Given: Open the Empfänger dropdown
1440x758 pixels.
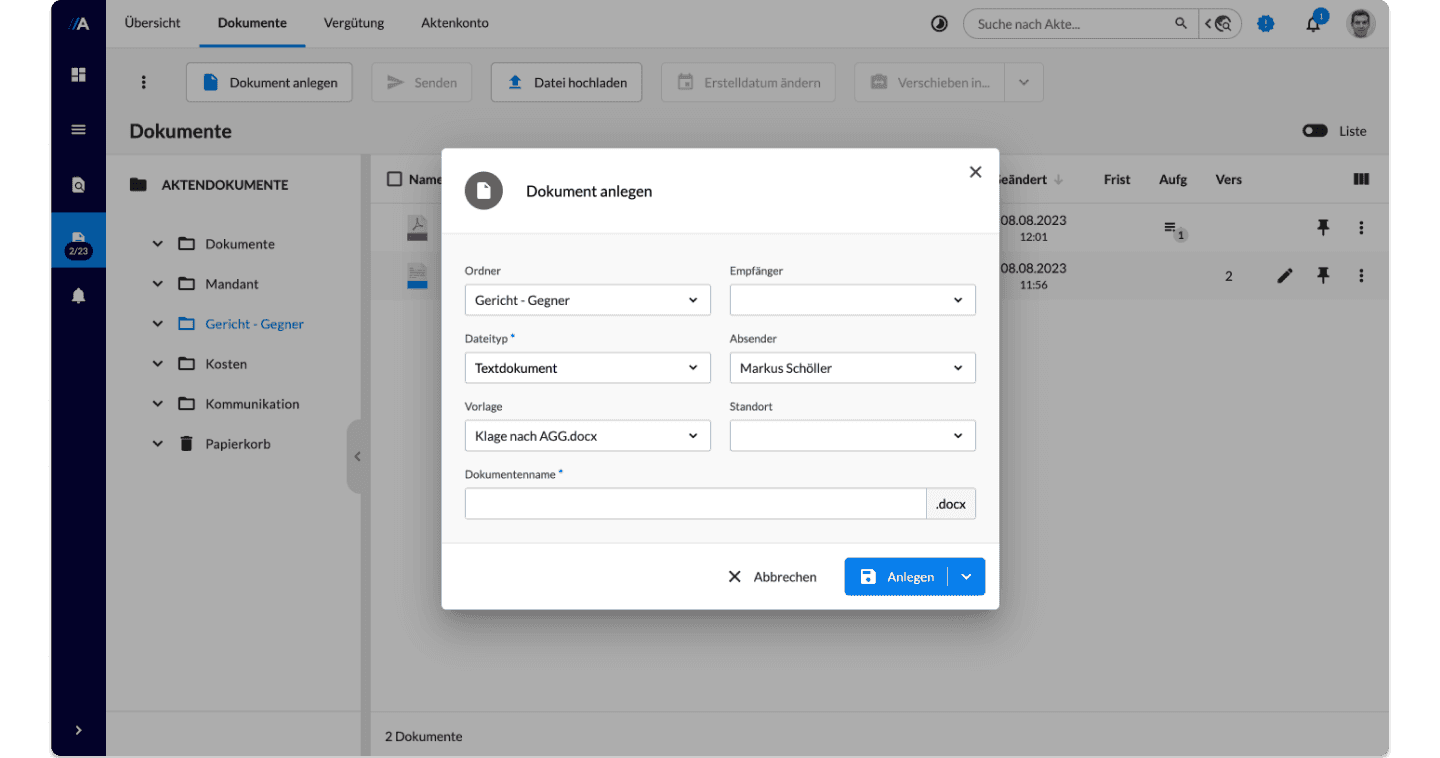Looking at the screenshot, I should tap(853, 300).
